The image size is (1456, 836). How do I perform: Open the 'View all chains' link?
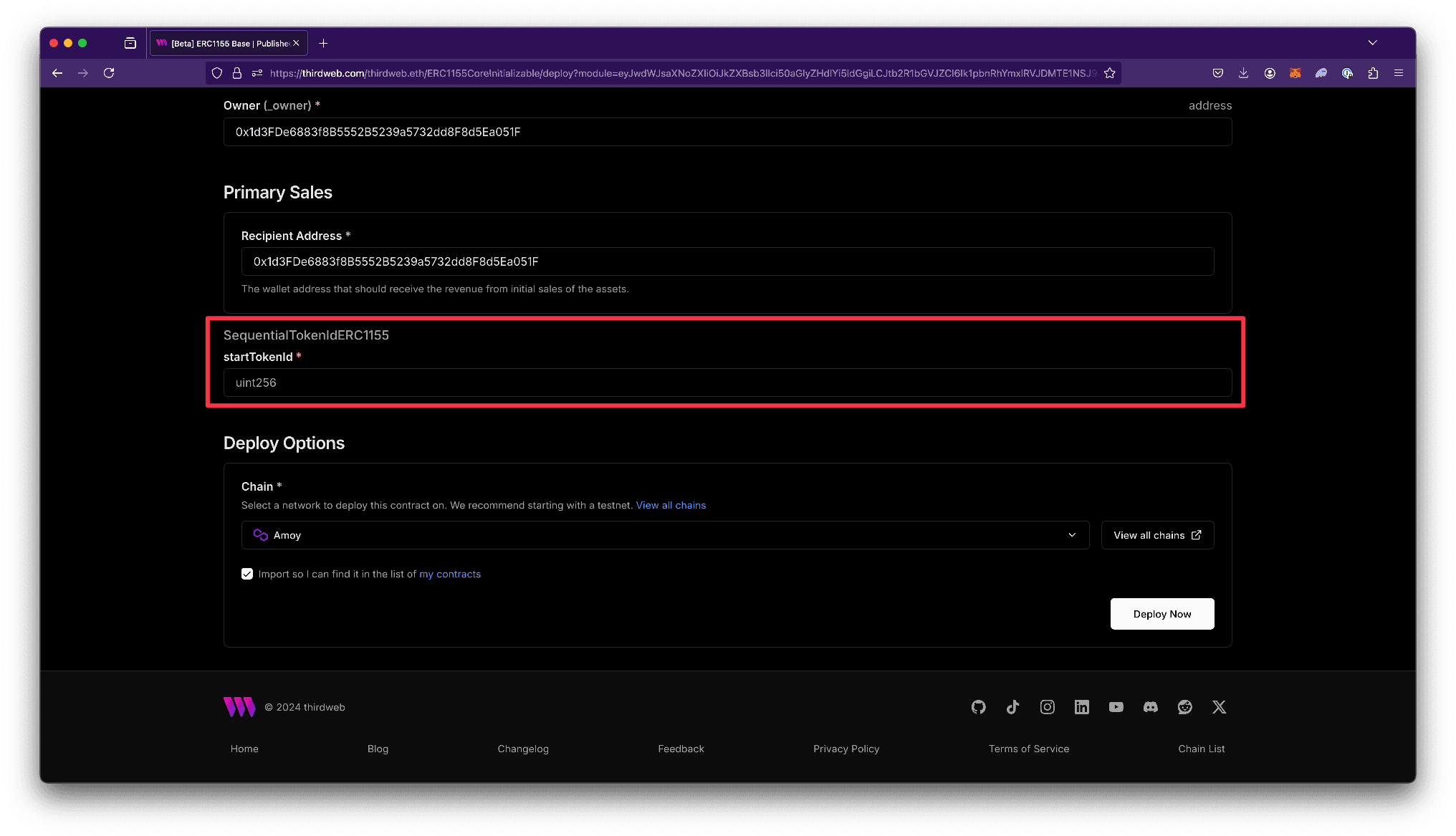671,505
